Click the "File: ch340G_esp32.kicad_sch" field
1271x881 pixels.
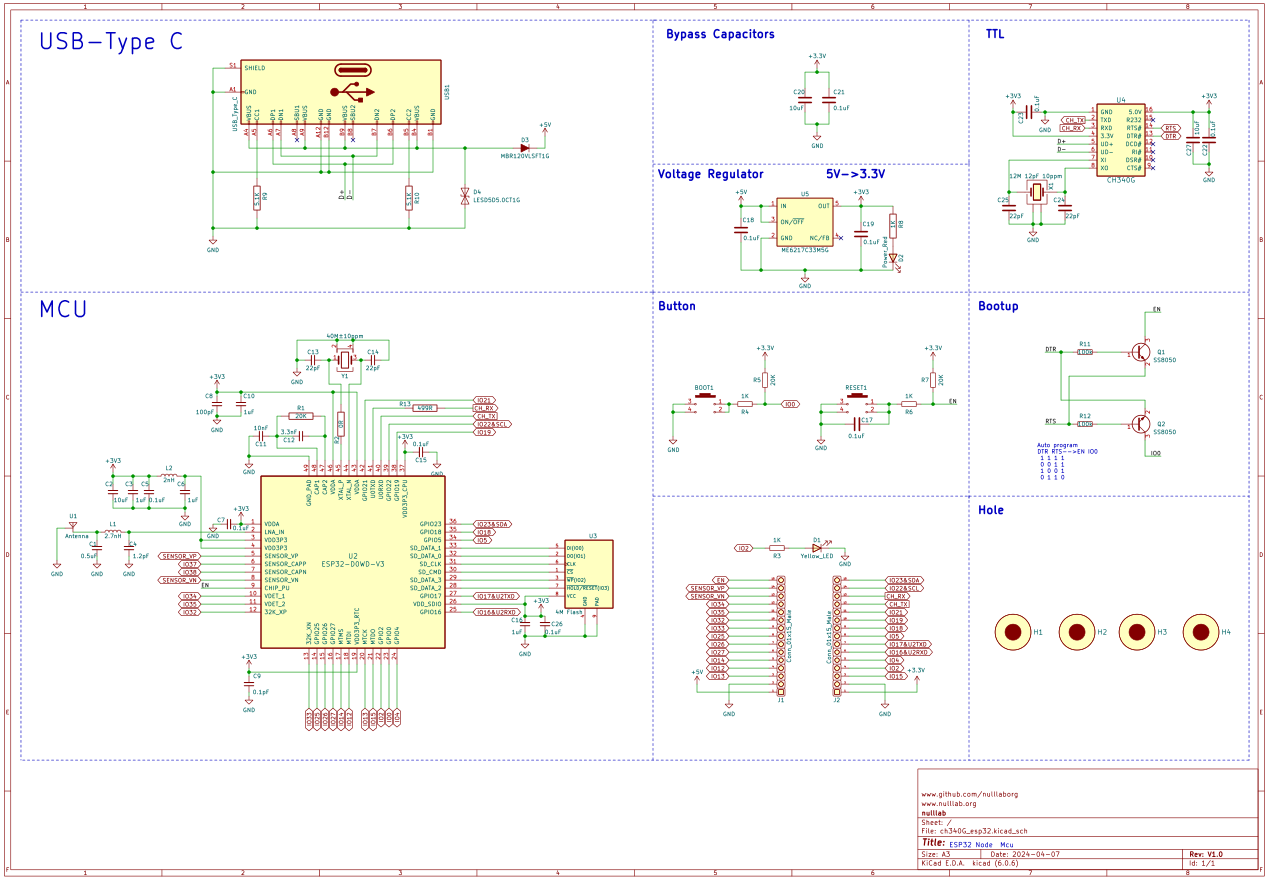974,831
